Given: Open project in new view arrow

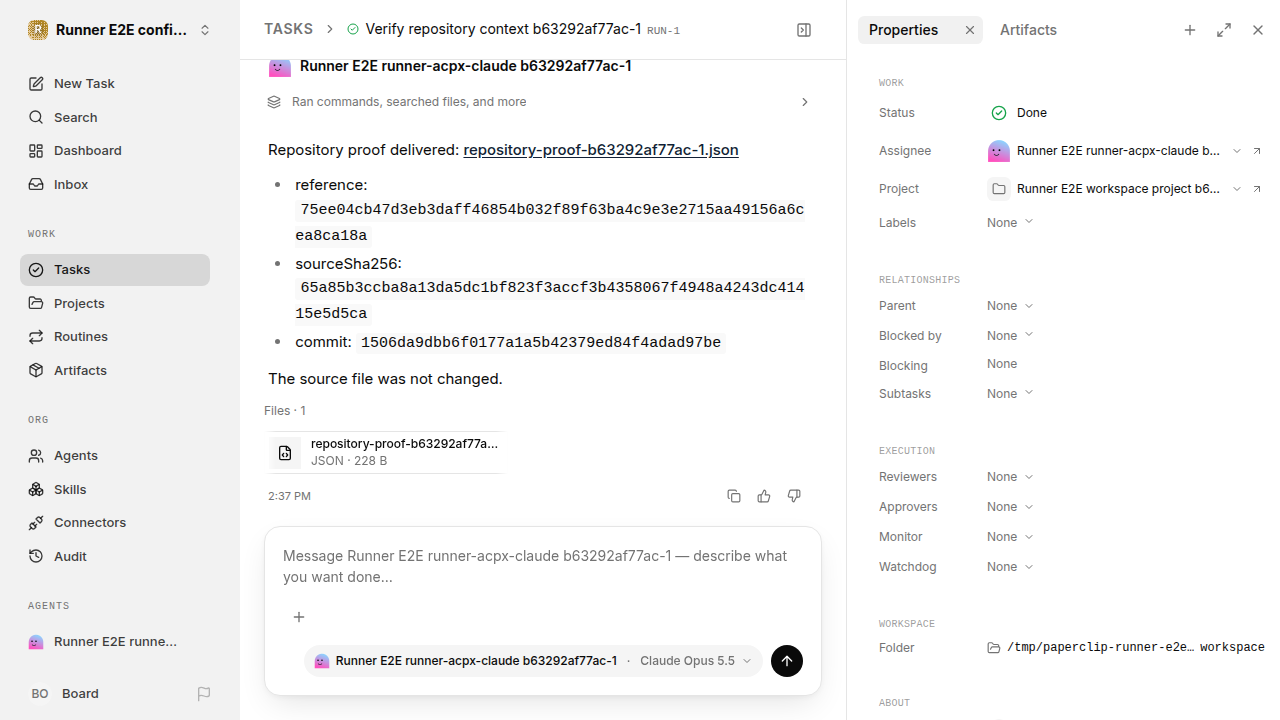Looking at the screenshot, I should (1257, 189).
